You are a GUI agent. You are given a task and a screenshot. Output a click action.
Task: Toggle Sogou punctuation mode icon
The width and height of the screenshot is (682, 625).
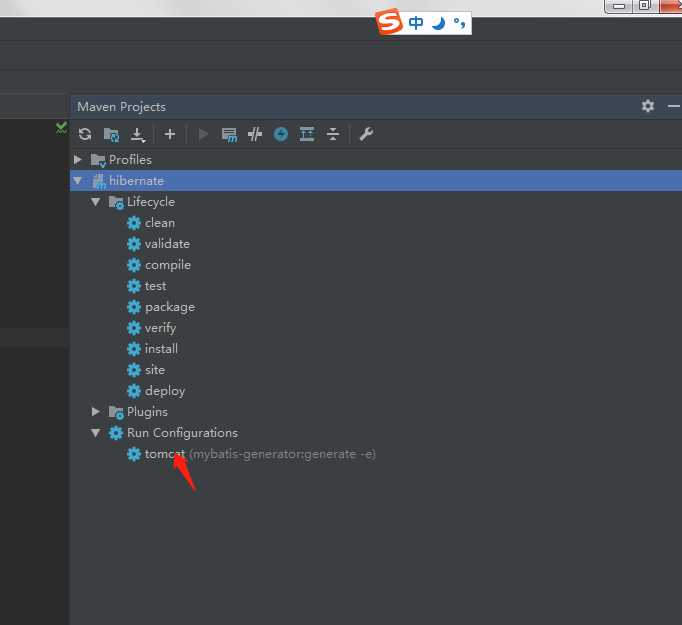[x=459, y=23]
